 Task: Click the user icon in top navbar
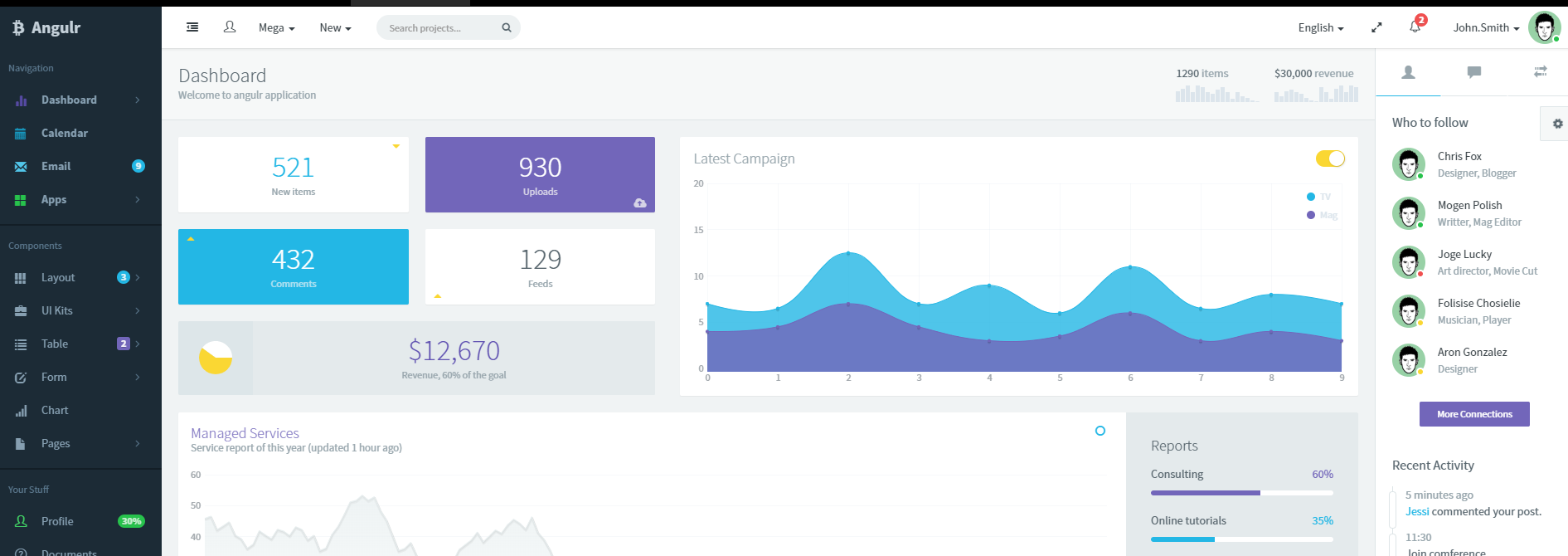pos(230,27)
